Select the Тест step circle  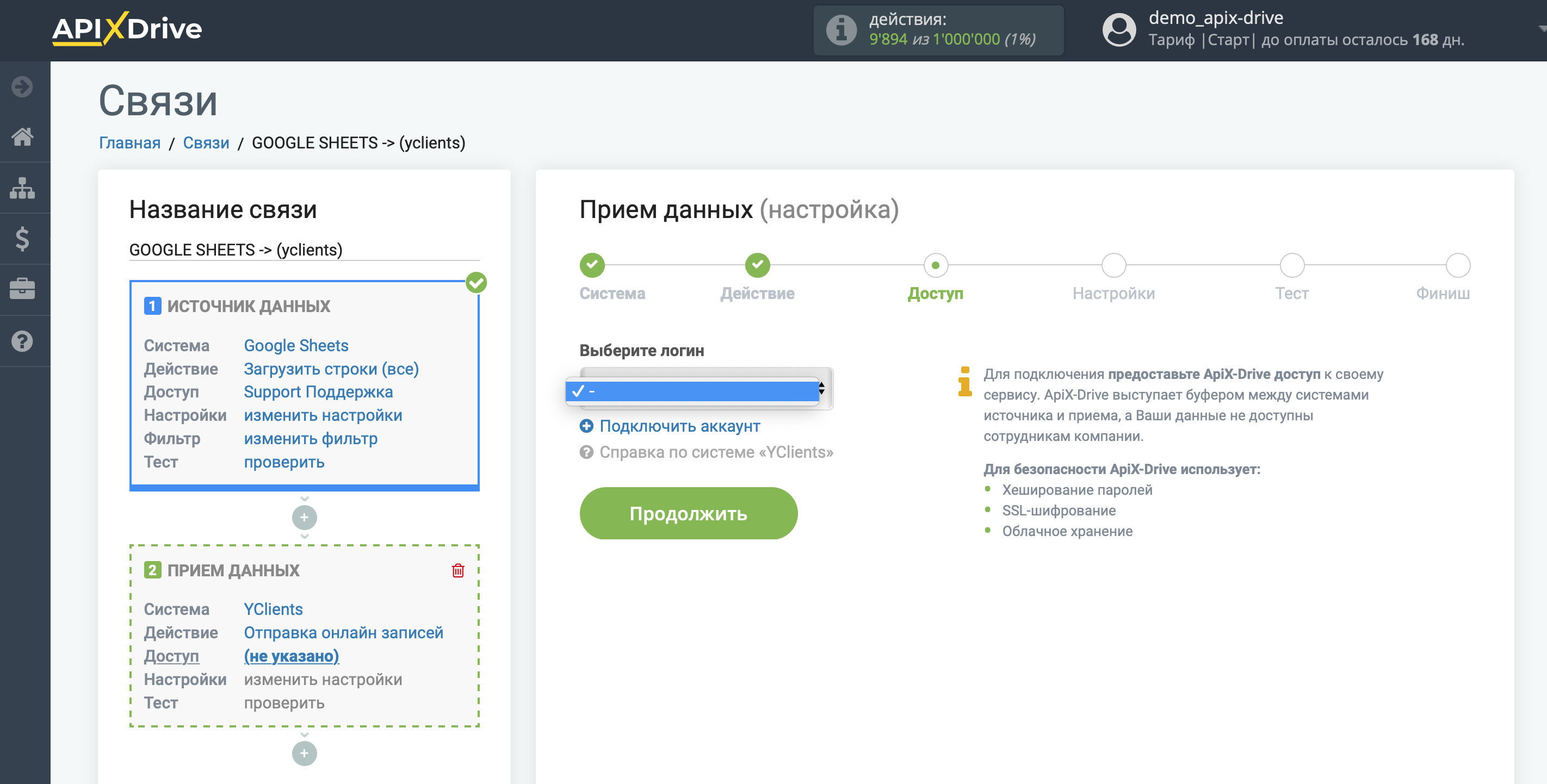click(x=1292, y=265)
